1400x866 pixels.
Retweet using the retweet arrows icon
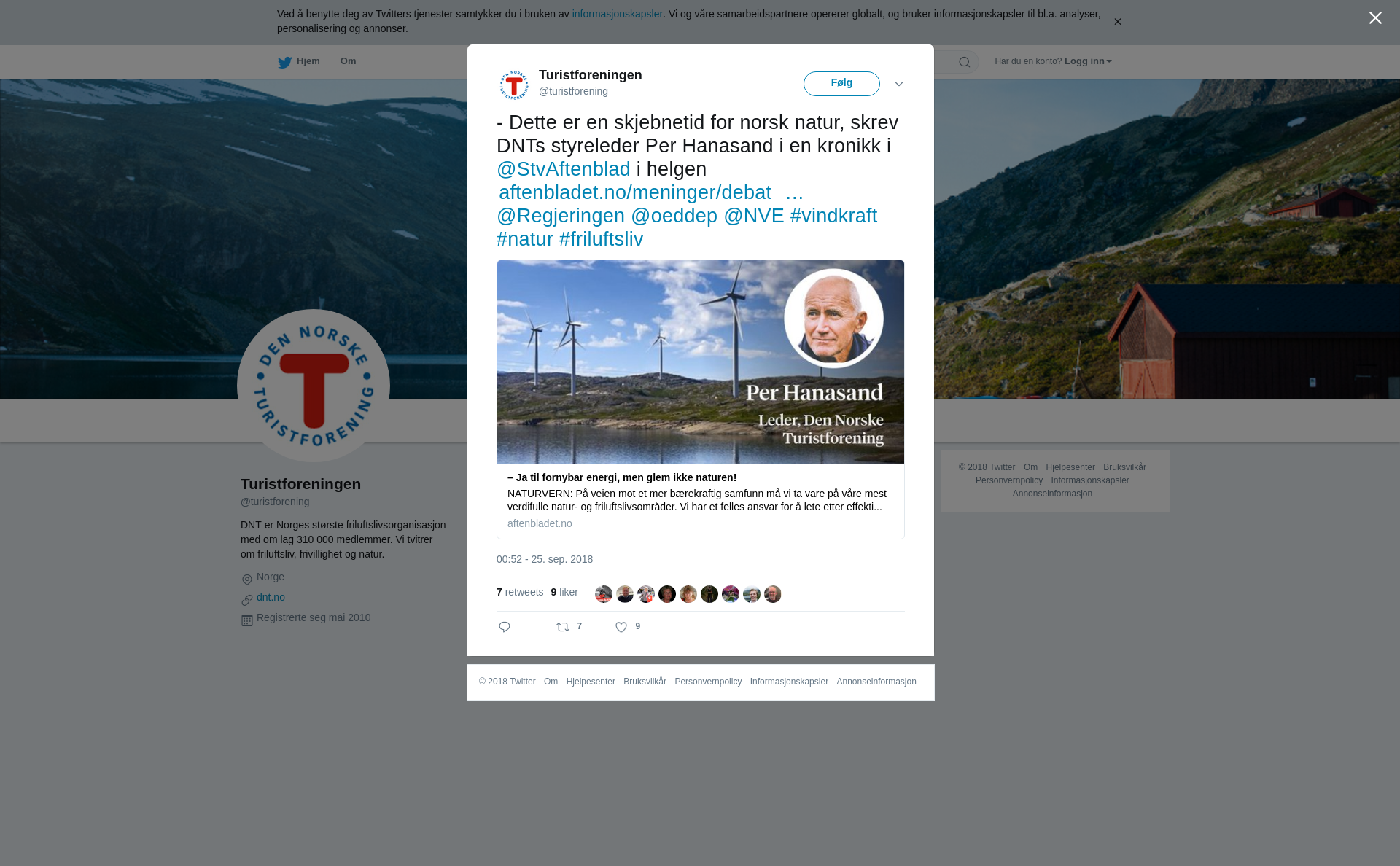(563, 627)
